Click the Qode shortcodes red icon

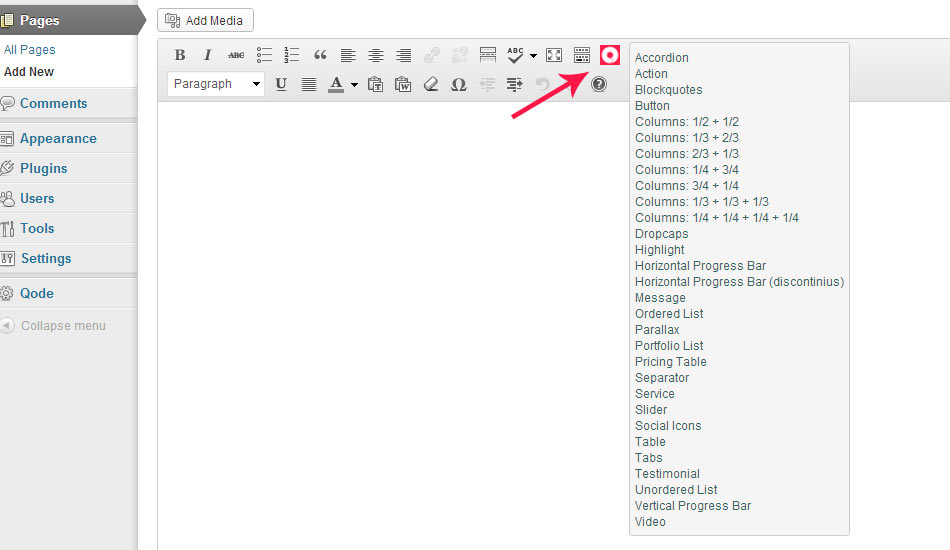pyautogui.click(x=610, y=55)
